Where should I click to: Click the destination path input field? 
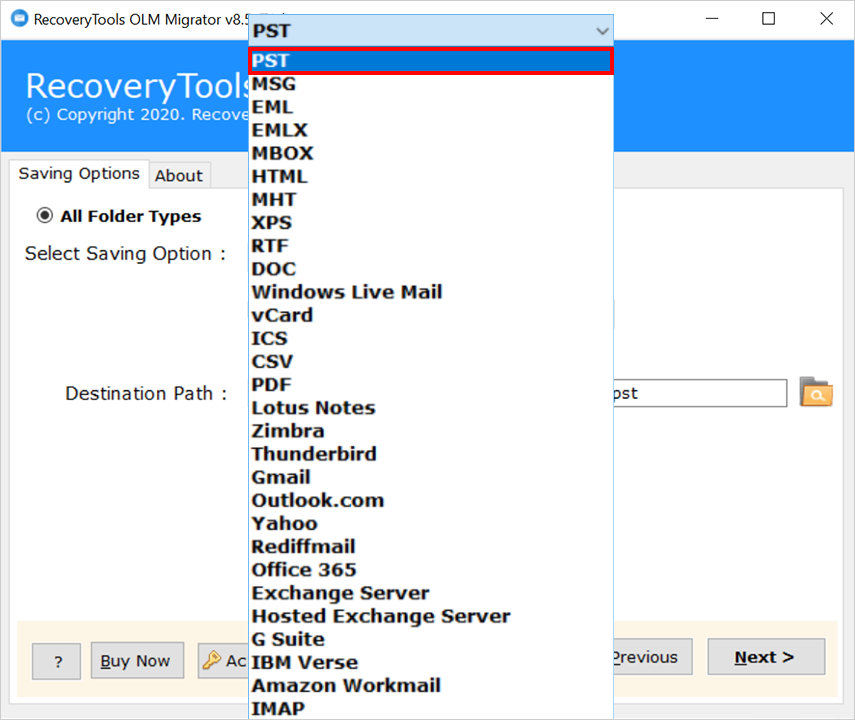(x=700, y=393)
